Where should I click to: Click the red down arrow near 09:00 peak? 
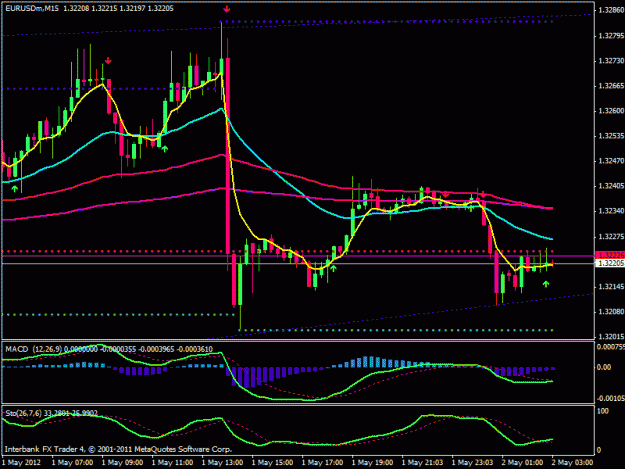(x=108, y=61)
